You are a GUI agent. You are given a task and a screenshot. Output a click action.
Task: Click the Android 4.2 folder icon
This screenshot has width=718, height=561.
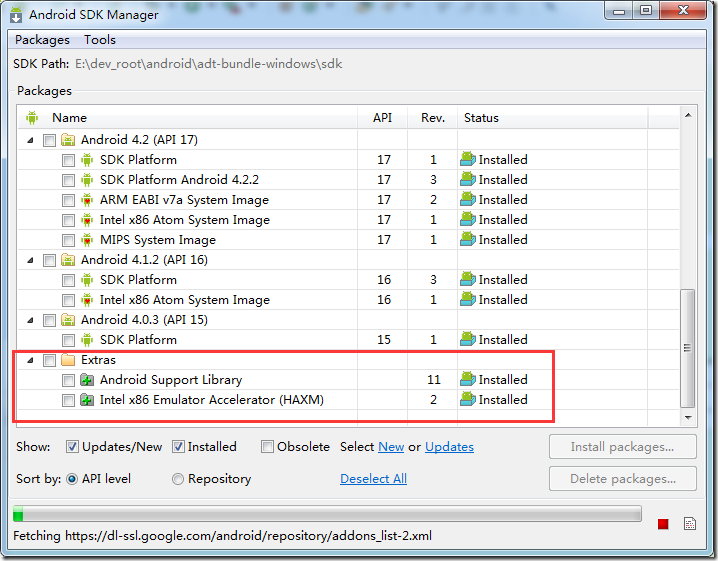68,140
